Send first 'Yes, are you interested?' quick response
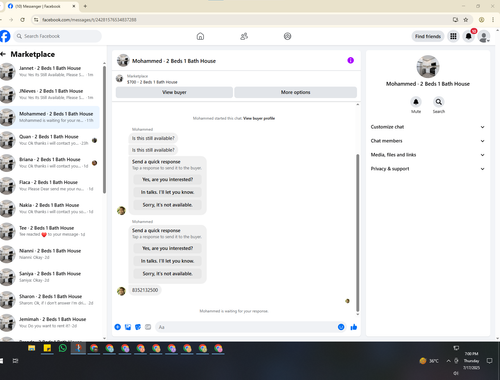Image resolution: width=500 pixels, height=380 pixels. [x=167, y=180]
